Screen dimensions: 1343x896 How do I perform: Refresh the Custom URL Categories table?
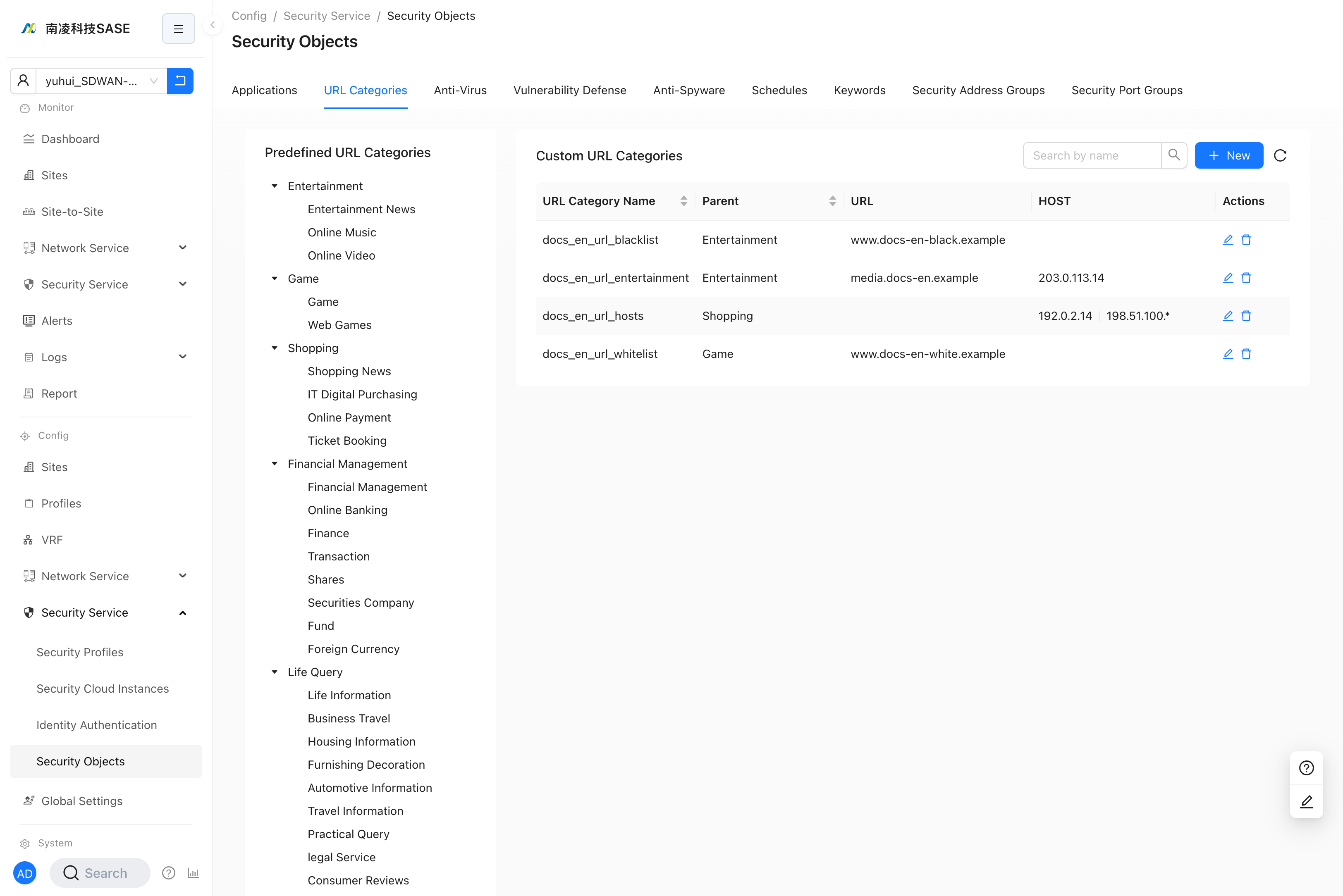(1280, 155)
